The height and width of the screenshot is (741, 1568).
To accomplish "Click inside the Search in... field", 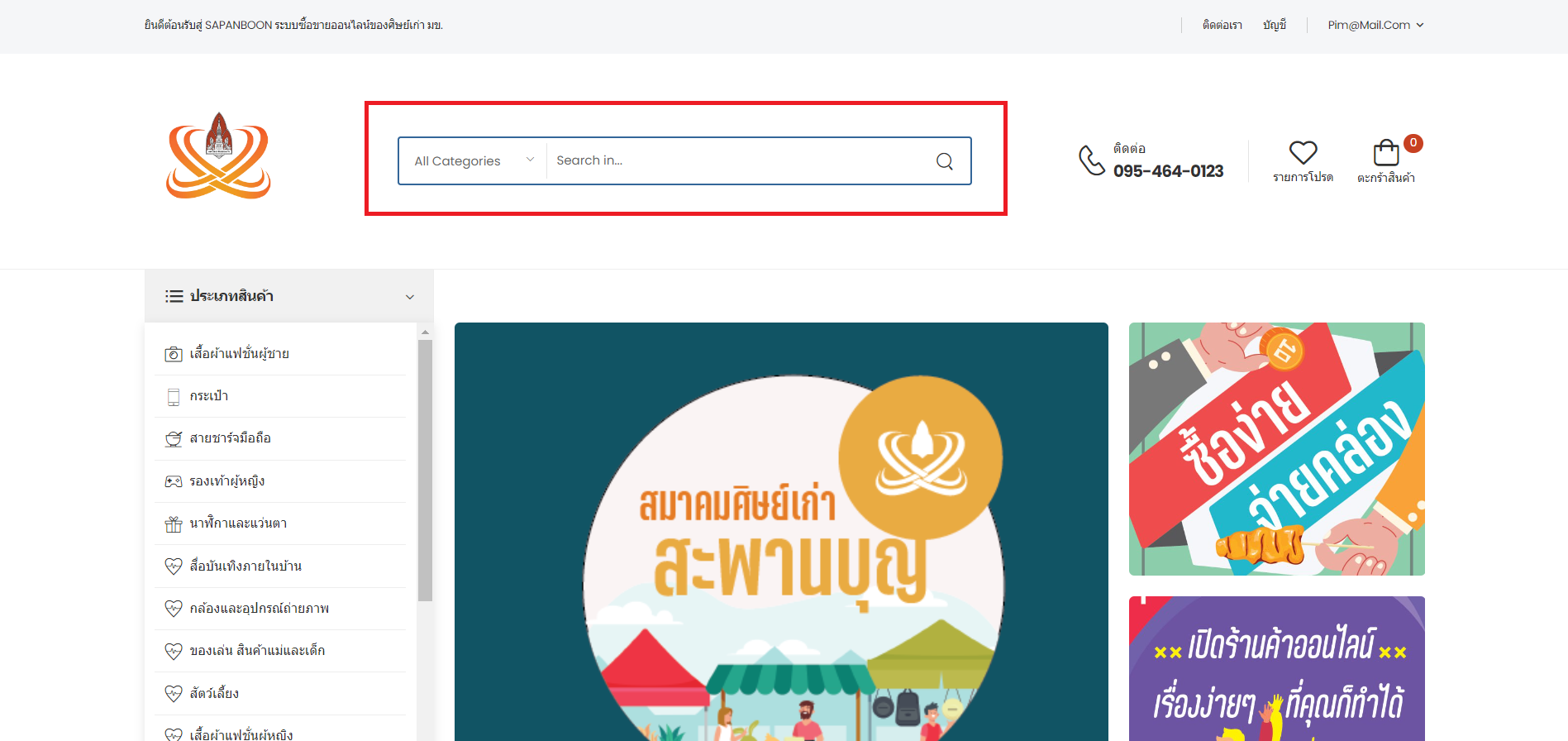I will pos(736,161).
